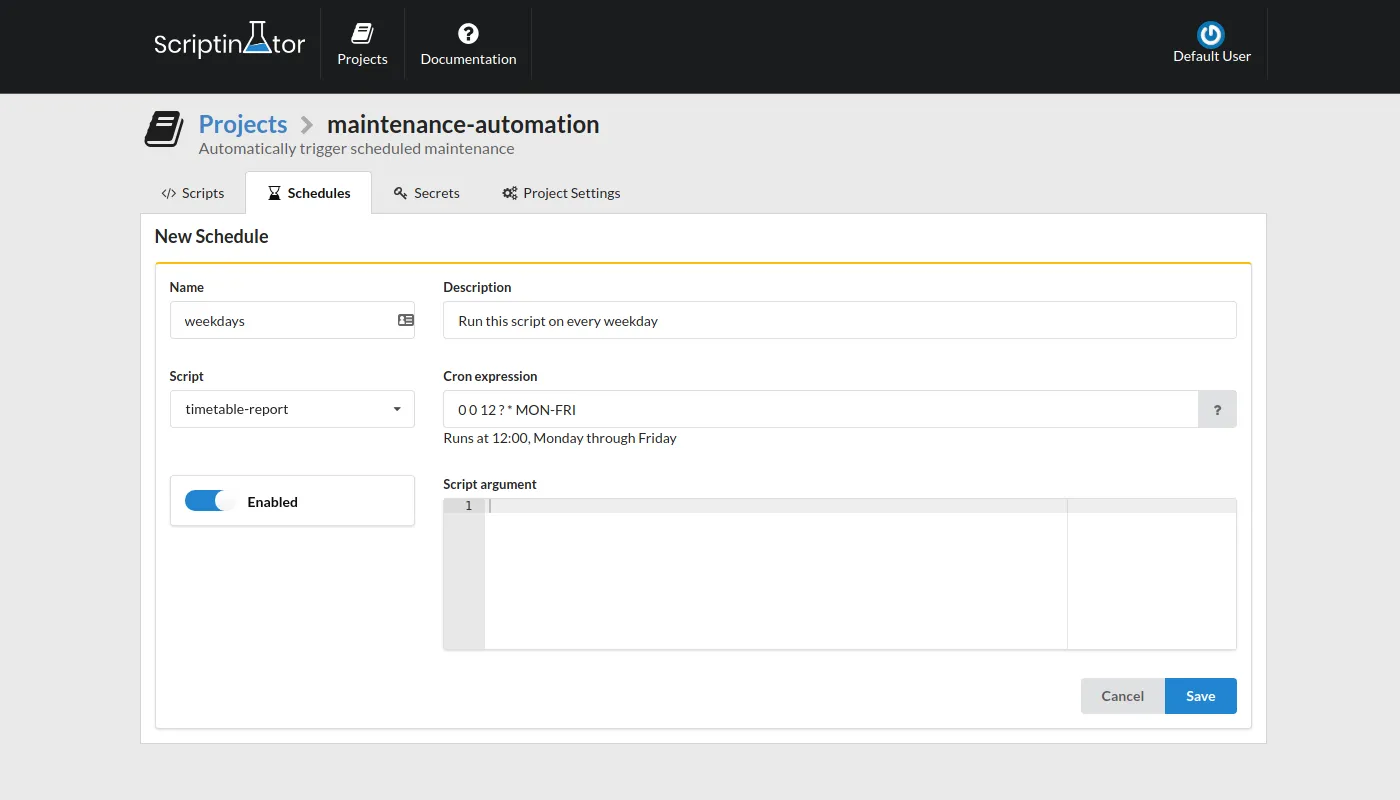1400x800 pixels.
Task: Switch to the Scripts tab
Action: click(x=193, y=193)
